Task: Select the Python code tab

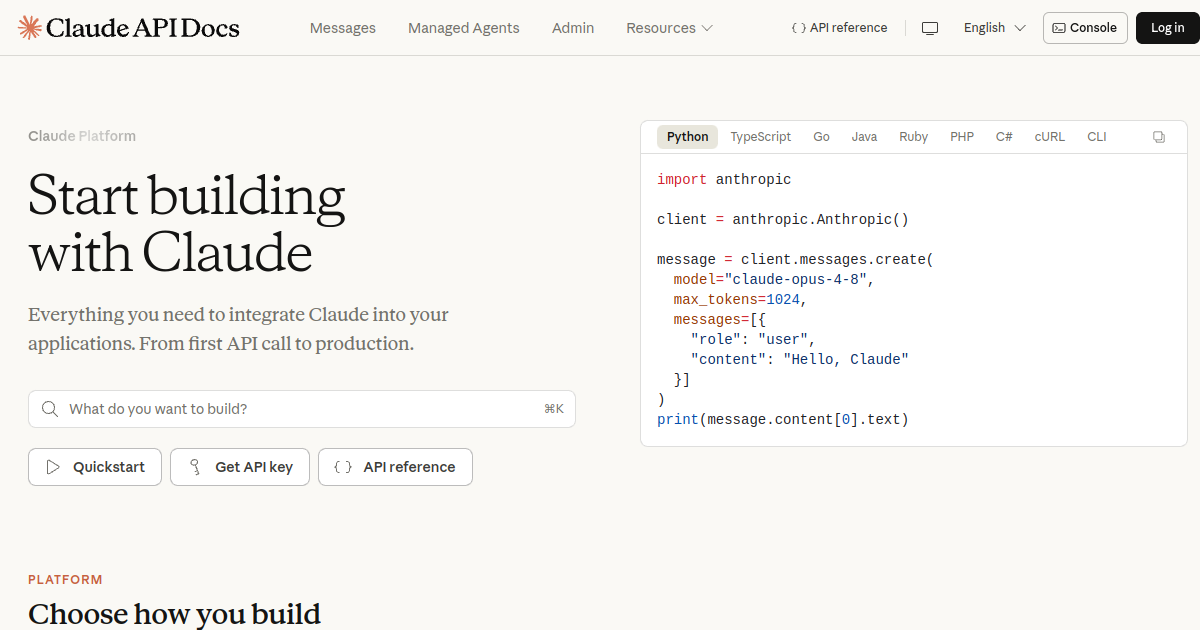Action: [x=688, y=137]
